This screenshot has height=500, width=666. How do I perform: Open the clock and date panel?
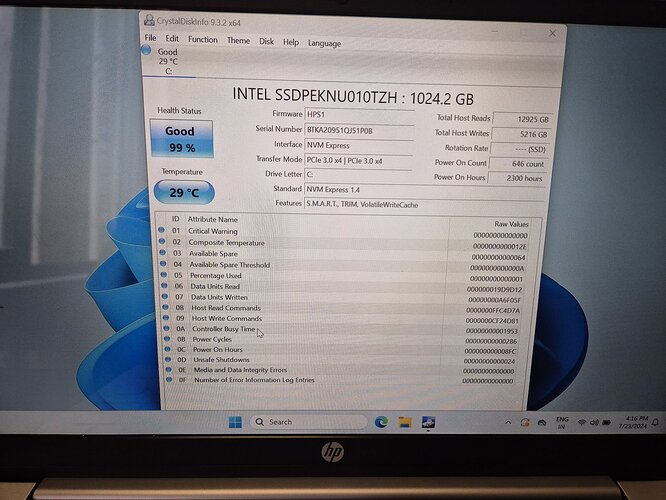[x=634, y=422]
